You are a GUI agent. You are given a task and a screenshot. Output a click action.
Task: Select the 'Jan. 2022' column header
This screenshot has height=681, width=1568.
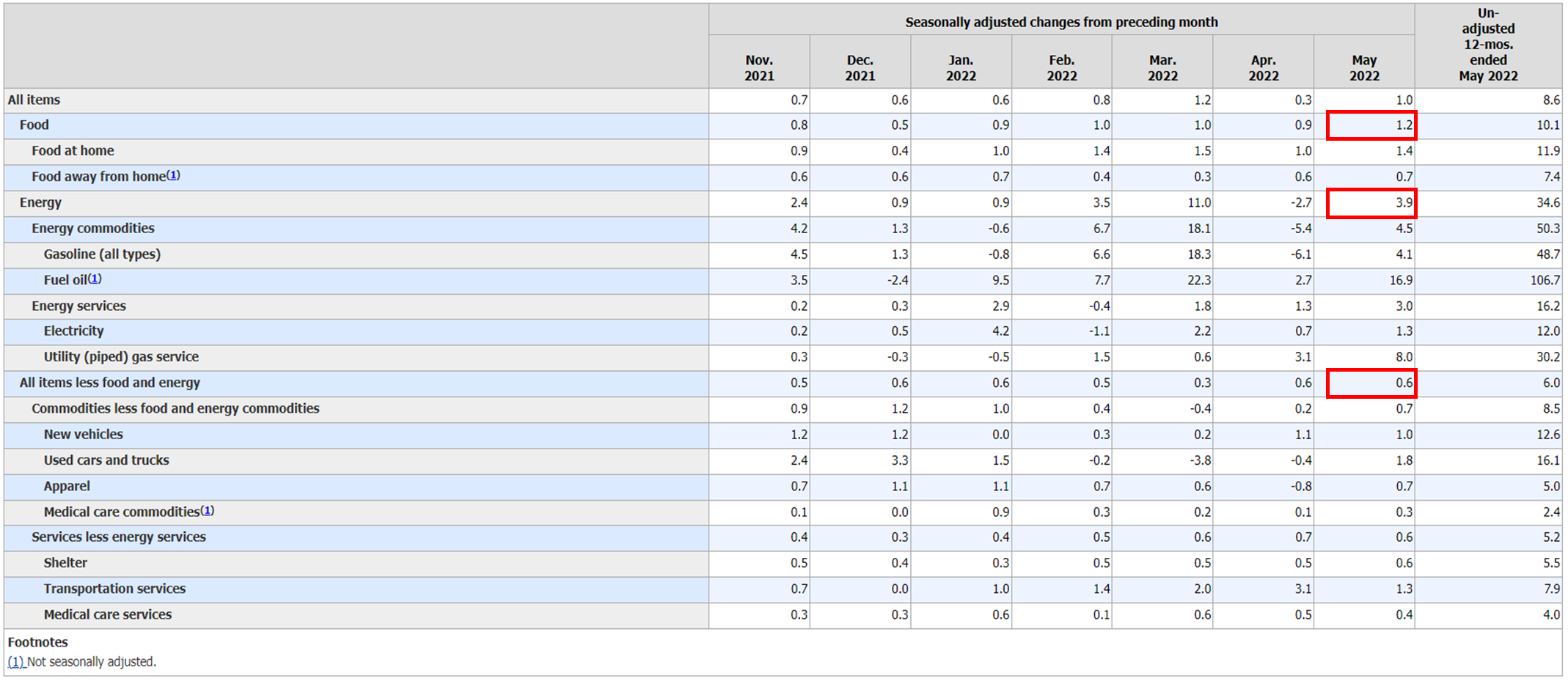click(961, 67)
